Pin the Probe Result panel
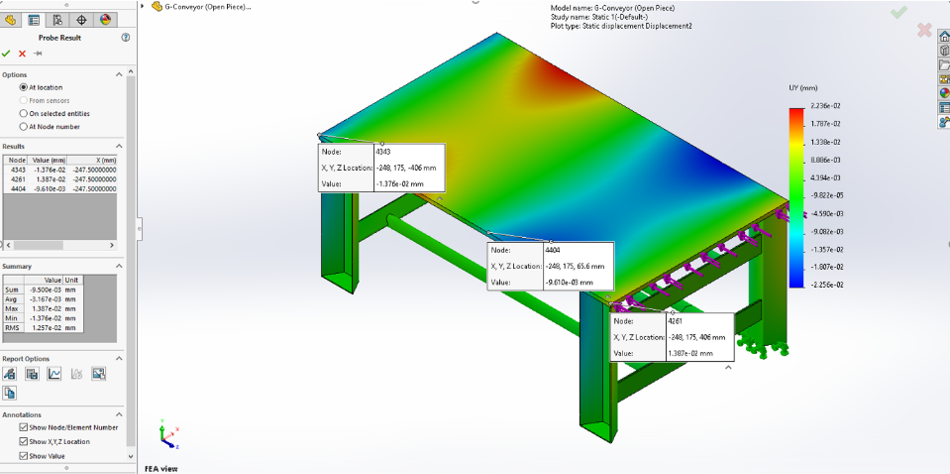 click(x=38, y=53)
